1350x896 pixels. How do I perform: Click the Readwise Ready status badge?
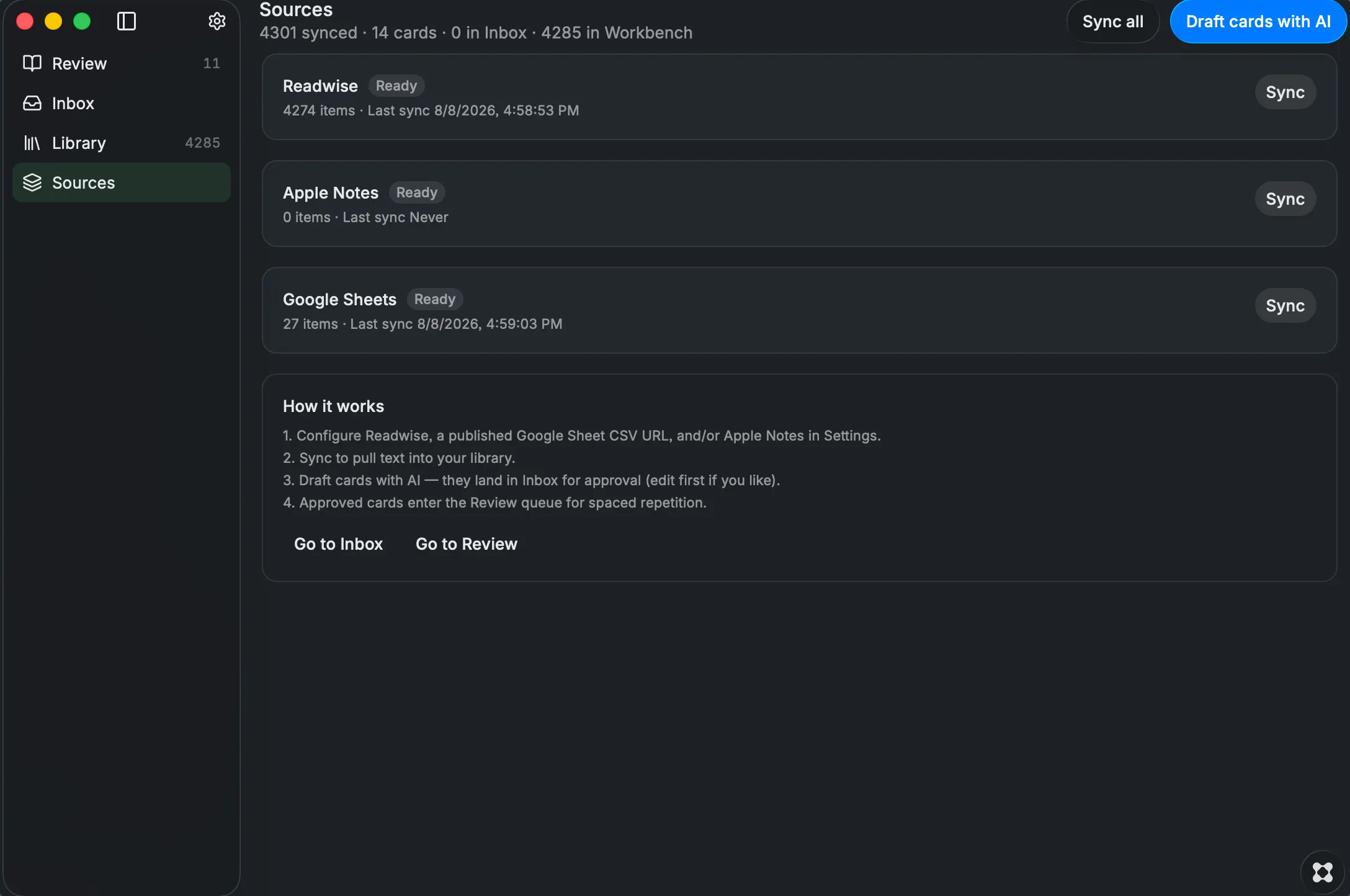pos(396,86)
